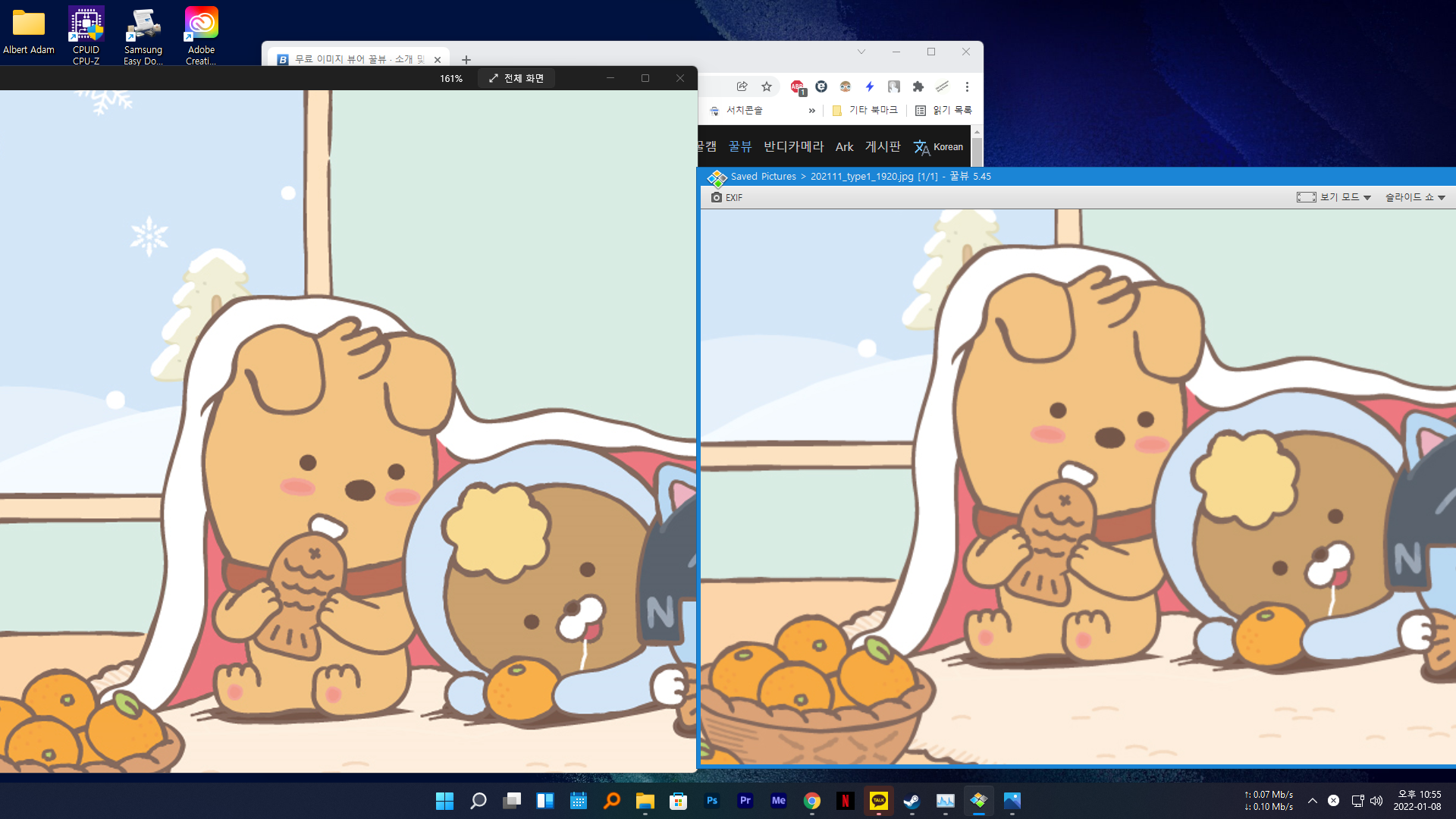1456x819 pixels.
Task: Click the share page icon
Action: [x=742, y=86]
